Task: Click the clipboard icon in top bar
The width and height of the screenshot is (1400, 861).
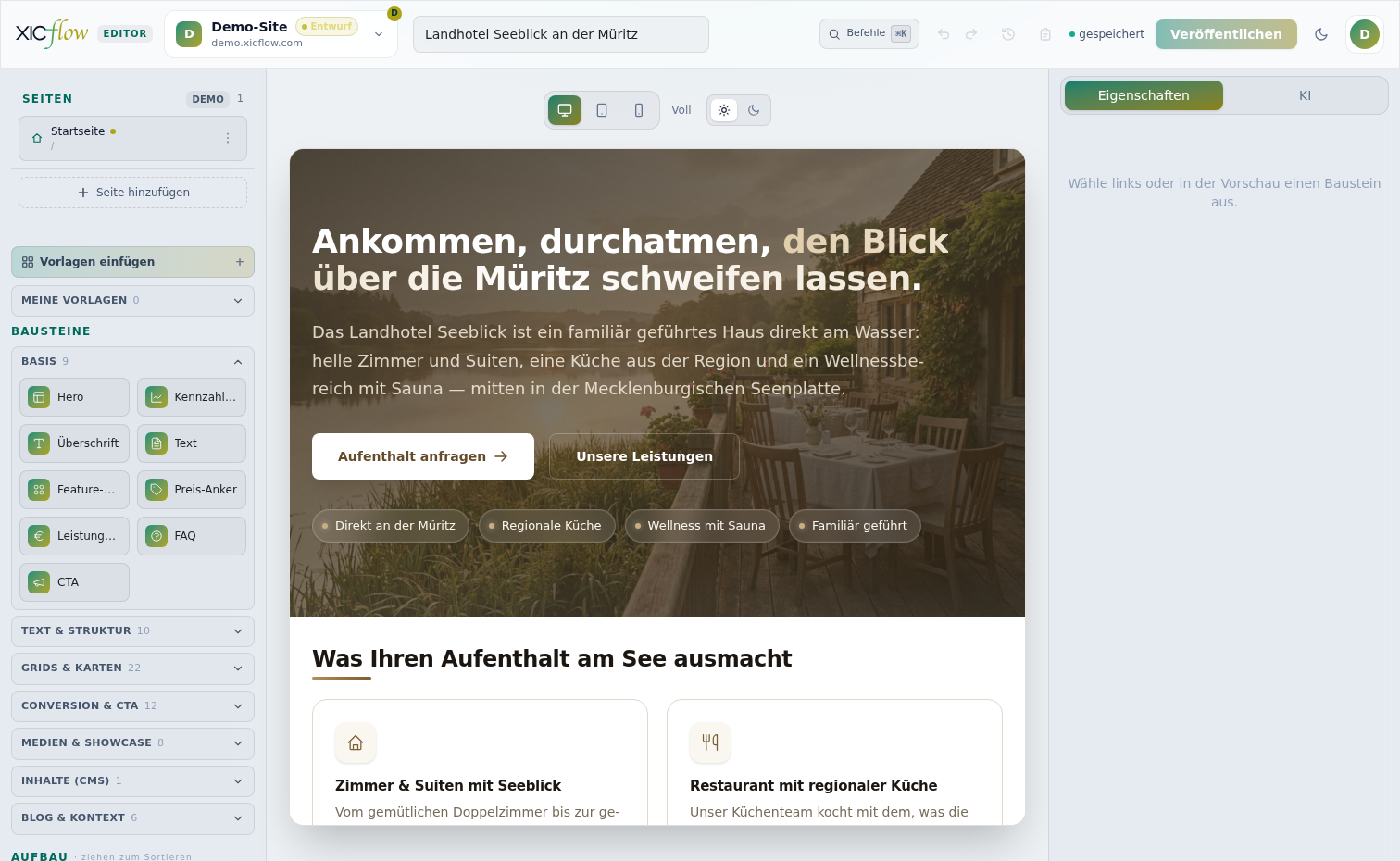Action: tap(1045, 34)
